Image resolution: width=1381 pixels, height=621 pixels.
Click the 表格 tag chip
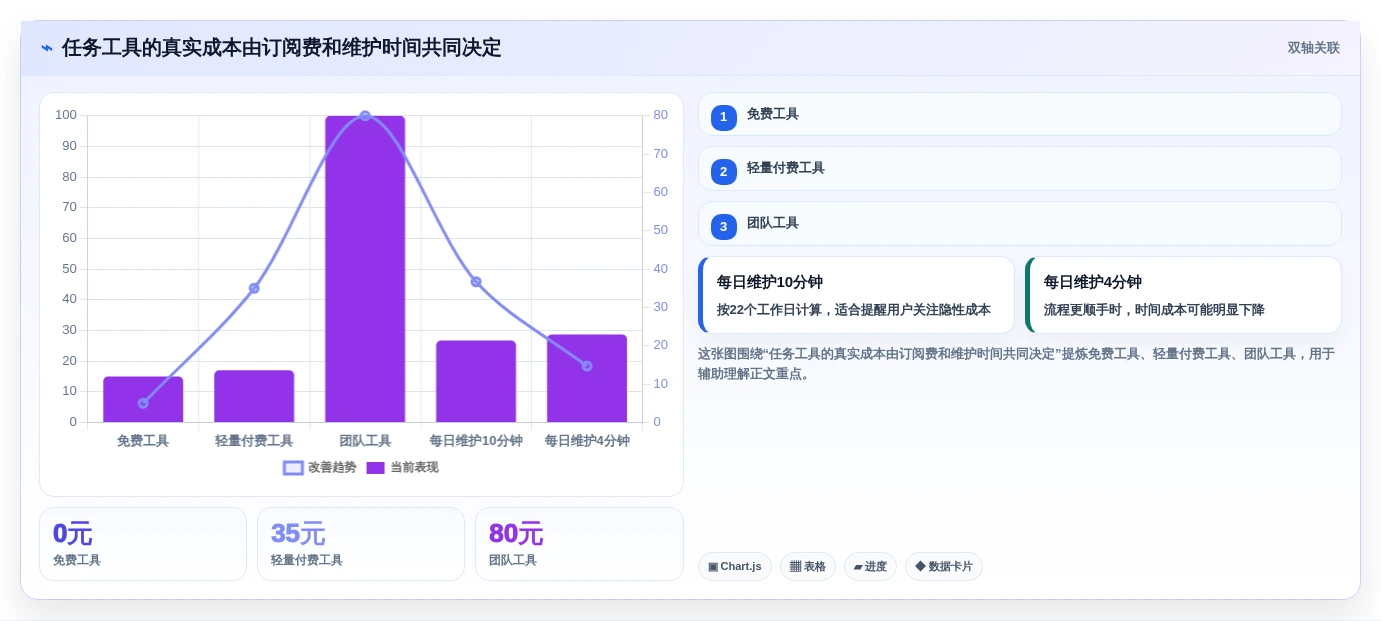[x=808, y=566]
